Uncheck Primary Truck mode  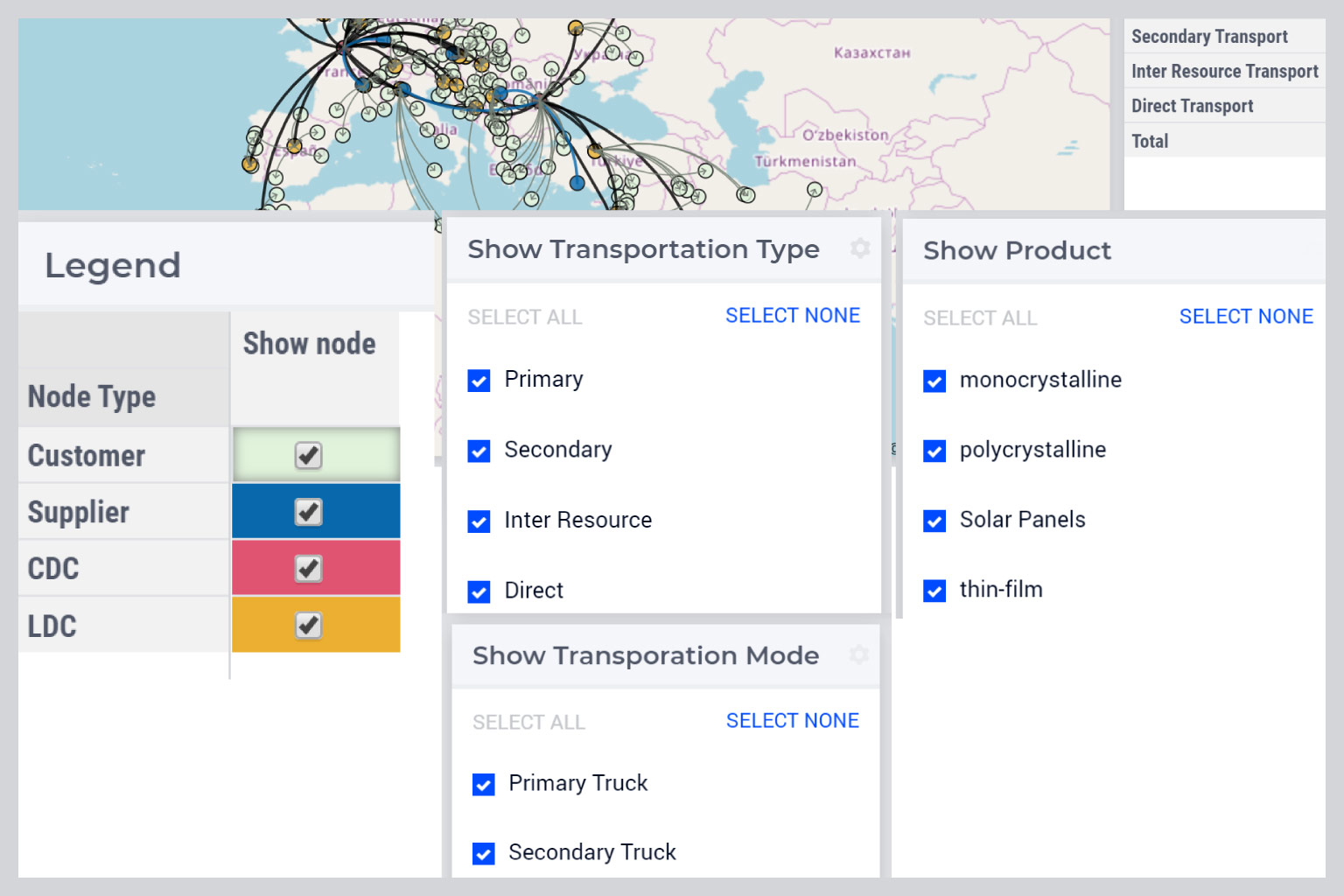point(483,785)
